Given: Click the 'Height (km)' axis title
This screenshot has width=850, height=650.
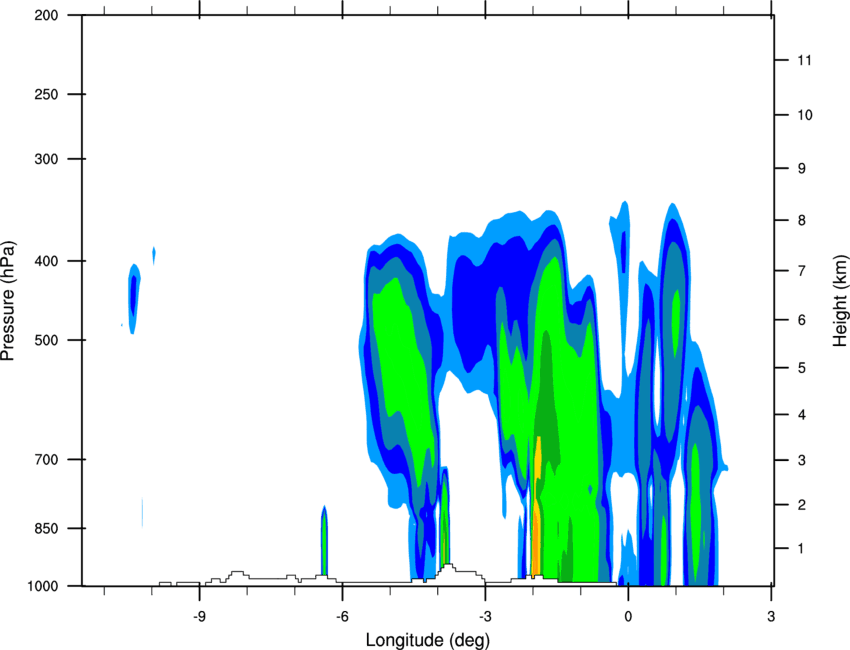Looking at the screenshot, I should point(840,301).
